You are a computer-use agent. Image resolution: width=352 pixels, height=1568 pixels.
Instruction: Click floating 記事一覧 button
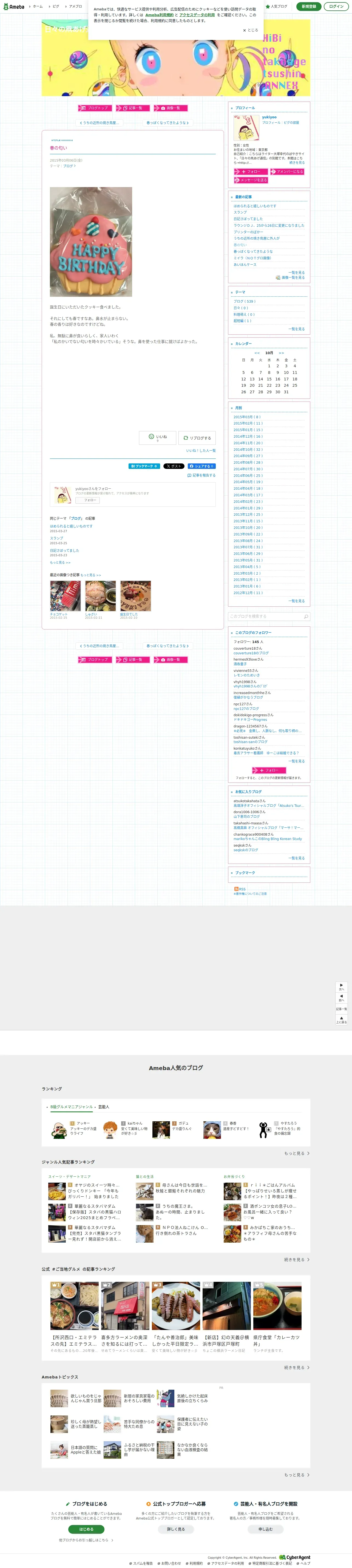pyautogui.click(x=341, y=1009)
